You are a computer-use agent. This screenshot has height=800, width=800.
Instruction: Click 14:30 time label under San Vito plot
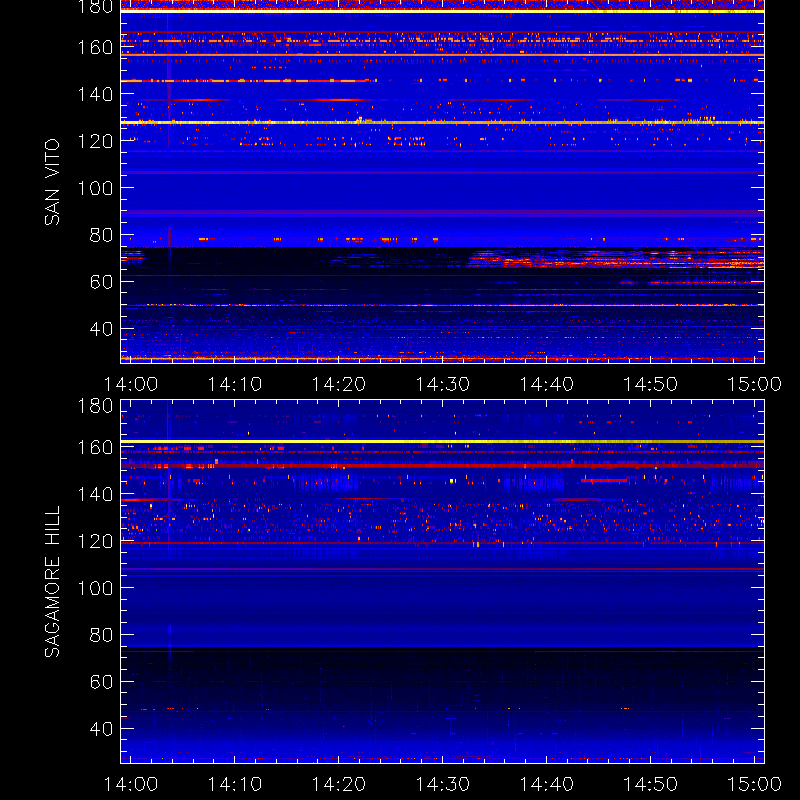point(443,384)
